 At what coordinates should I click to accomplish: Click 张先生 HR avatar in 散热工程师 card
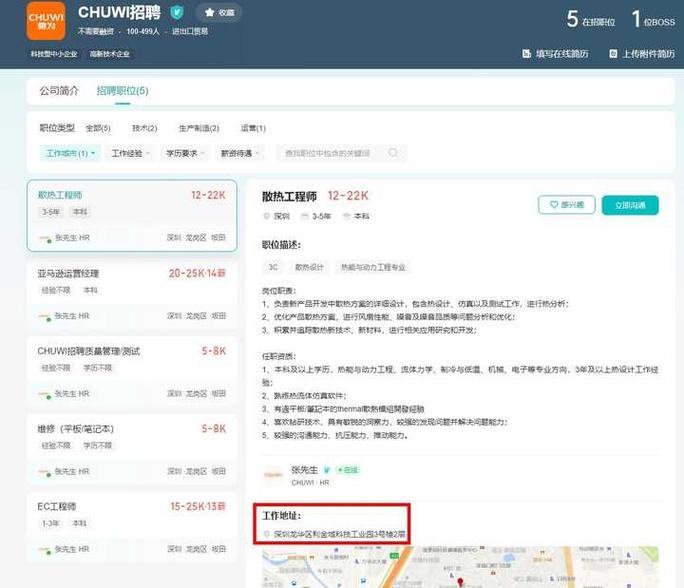[45, 238]
